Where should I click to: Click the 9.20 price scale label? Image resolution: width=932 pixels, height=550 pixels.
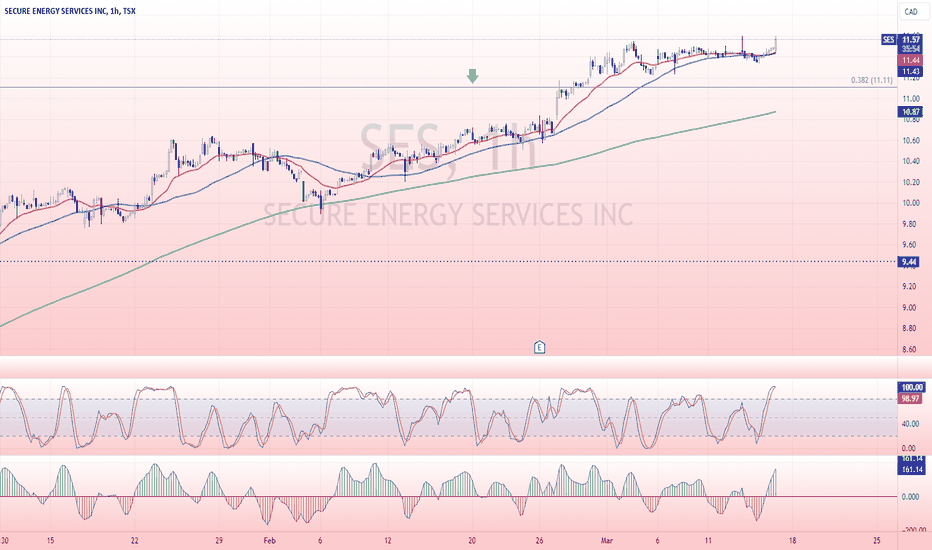911,287
